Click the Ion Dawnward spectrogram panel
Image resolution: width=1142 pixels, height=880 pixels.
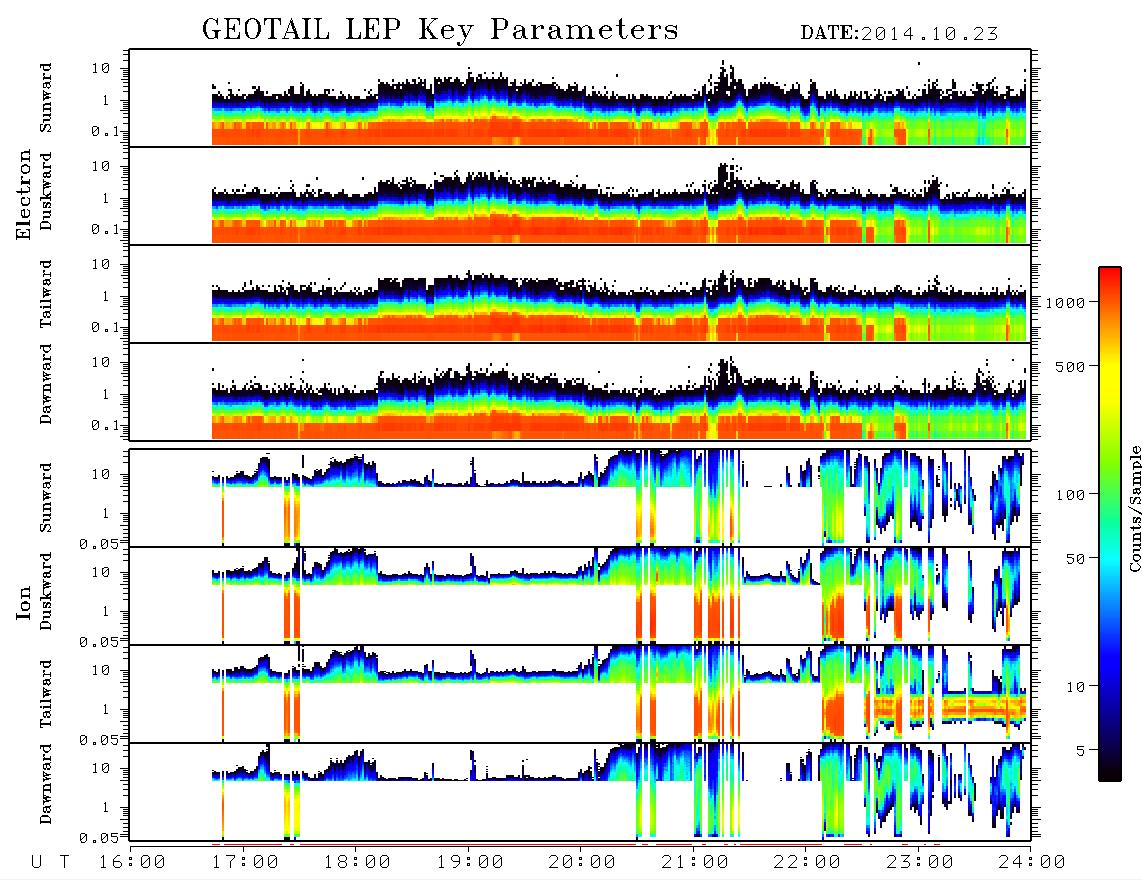click(x=580, y=792)
